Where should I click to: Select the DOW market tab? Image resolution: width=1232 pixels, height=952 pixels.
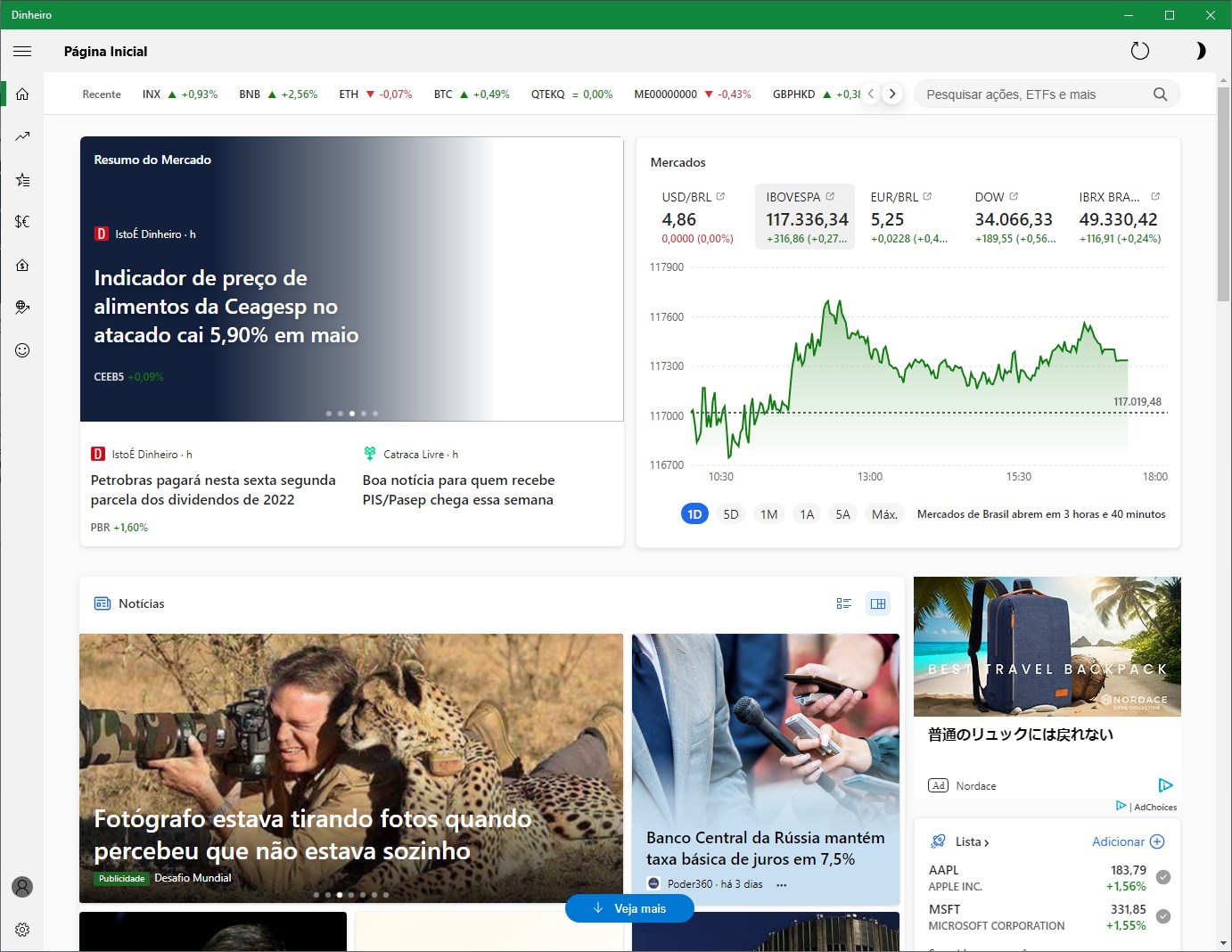click(1014, 217)
